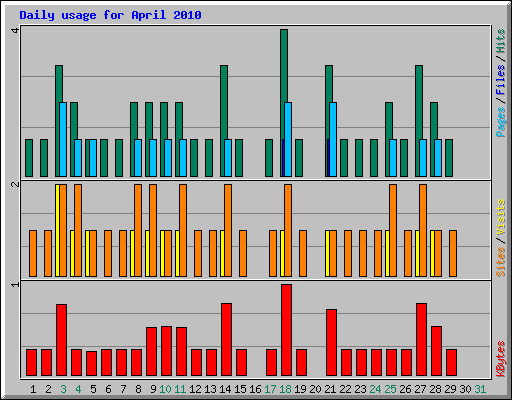The height and width of the screenshot is (400, 512).
Task: Select the 'Sites' legend label
Action: pyautogui.click(x=500, y=262)
